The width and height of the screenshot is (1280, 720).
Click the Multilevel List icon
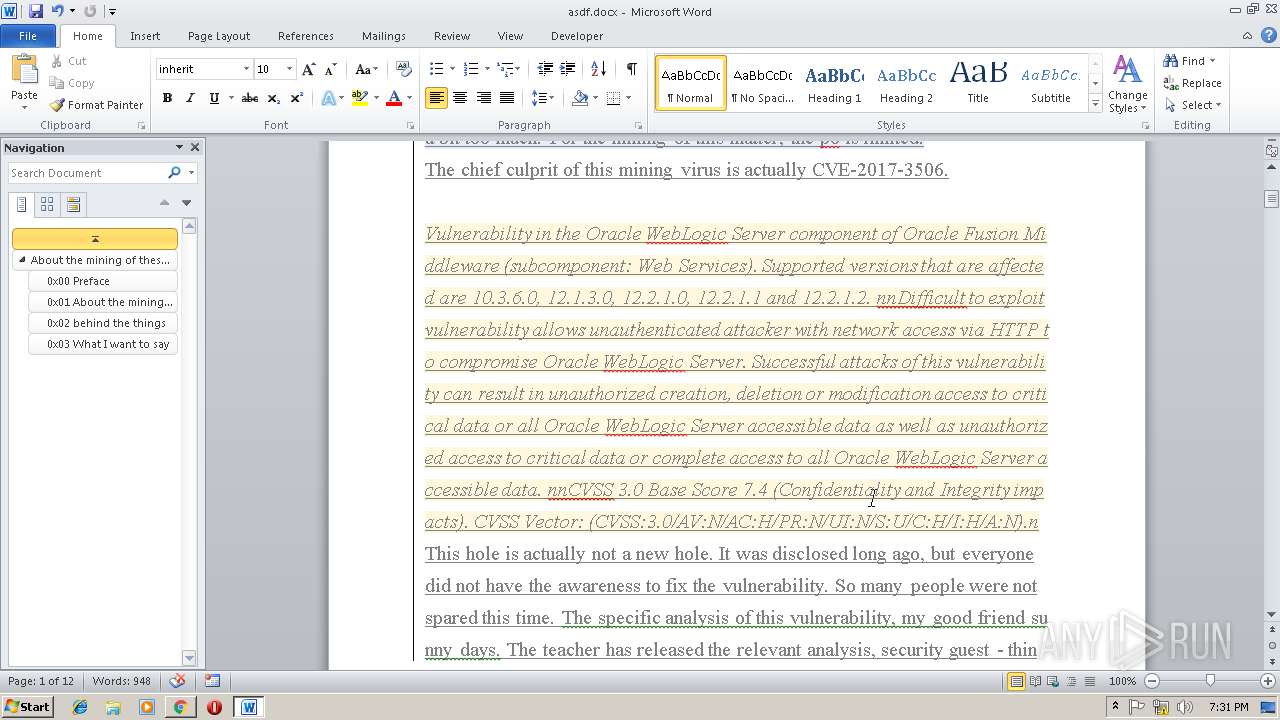pos(506,69)
